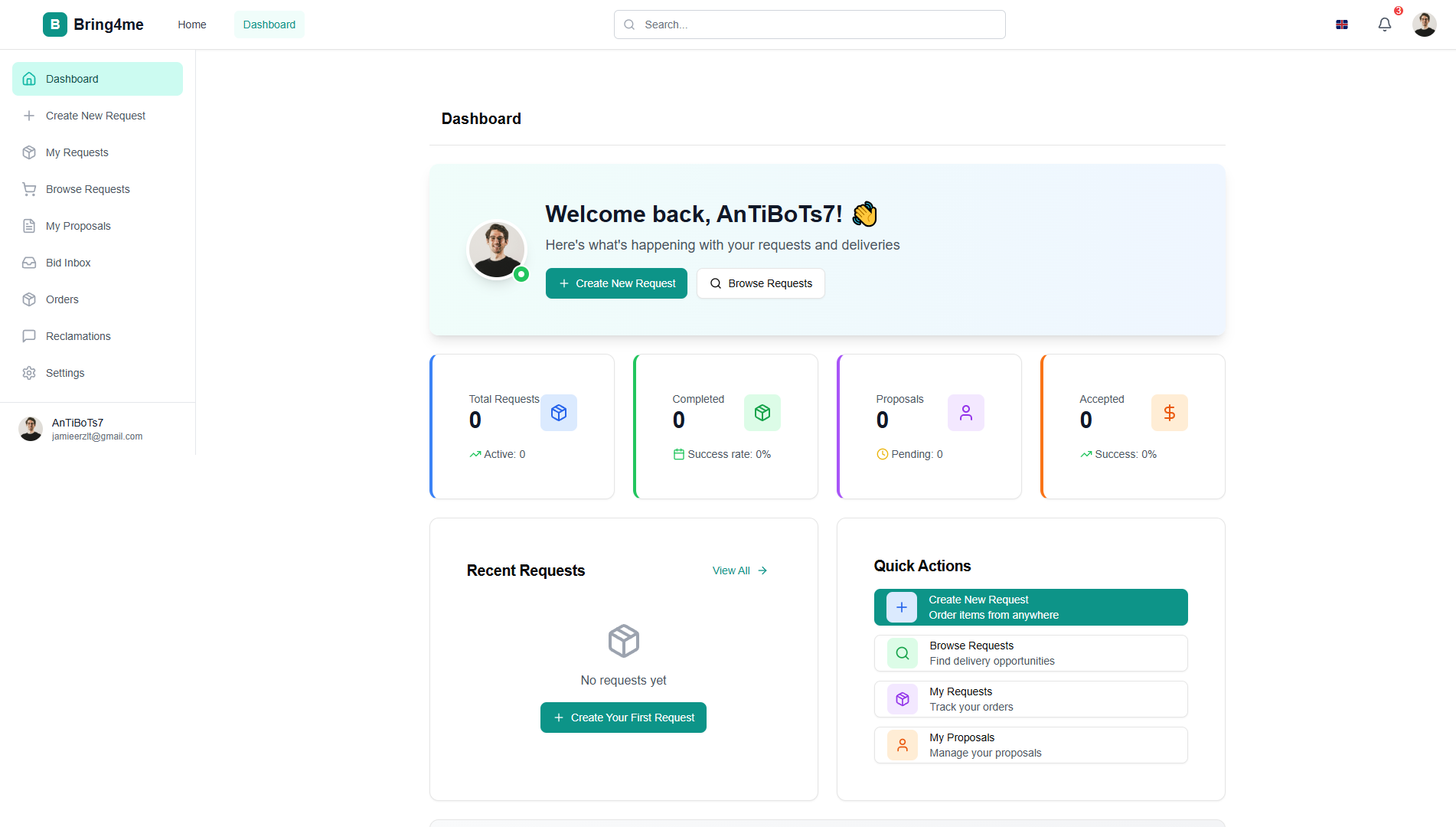The image size is (1456, 827).
Task: Click the Total Requests box icon
Action: click(559, 413)
